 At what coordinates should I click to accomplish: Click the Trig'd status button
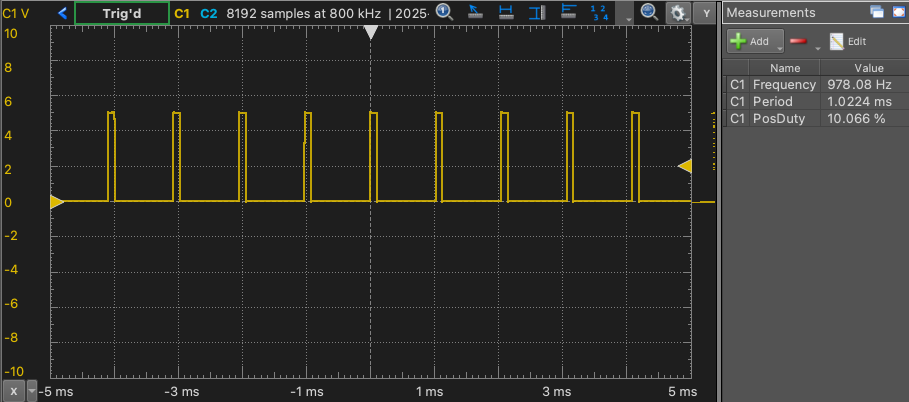tap(121, 13)
